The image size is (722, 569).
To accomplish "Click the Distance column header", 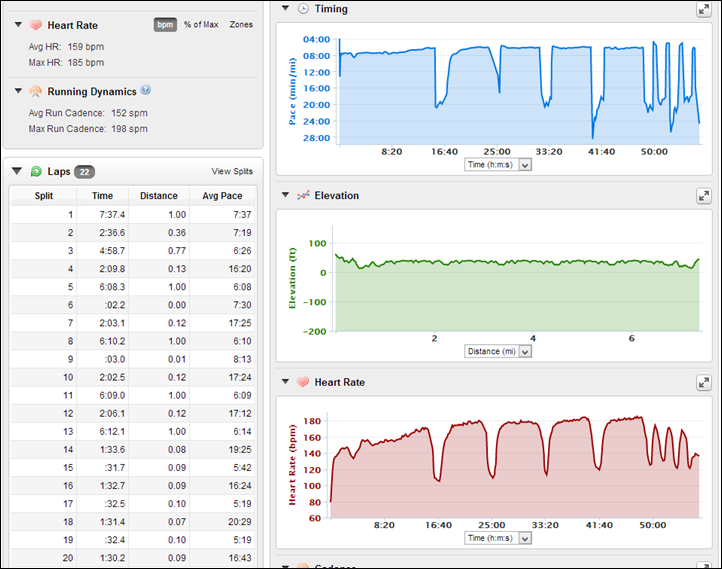I will click(159, 197).
